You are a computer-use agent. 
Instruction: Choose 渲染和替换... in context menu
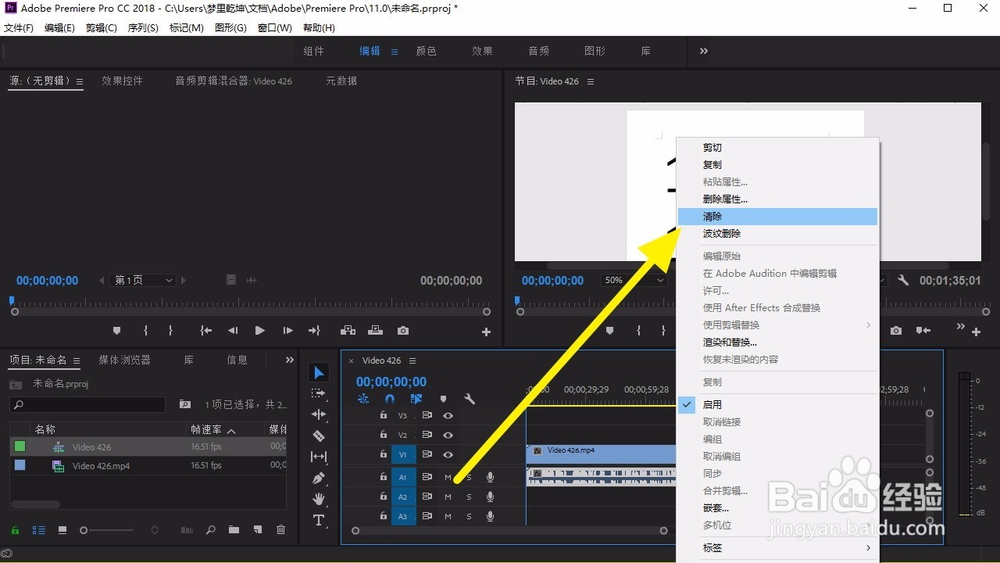pyautogui.click(x=777, y=342)
